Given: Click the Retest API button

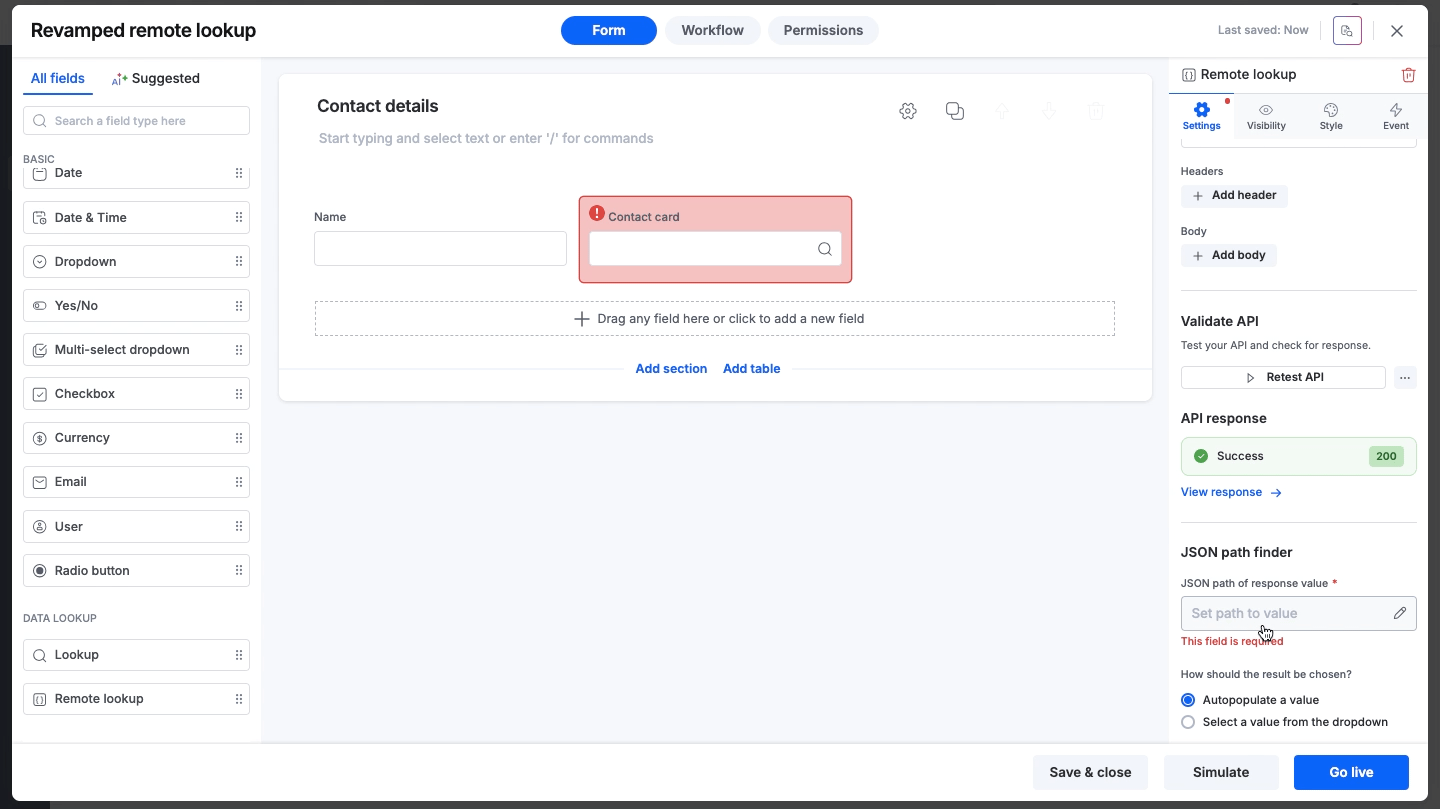Looking at the screenshot, I should click(1283, 377).
